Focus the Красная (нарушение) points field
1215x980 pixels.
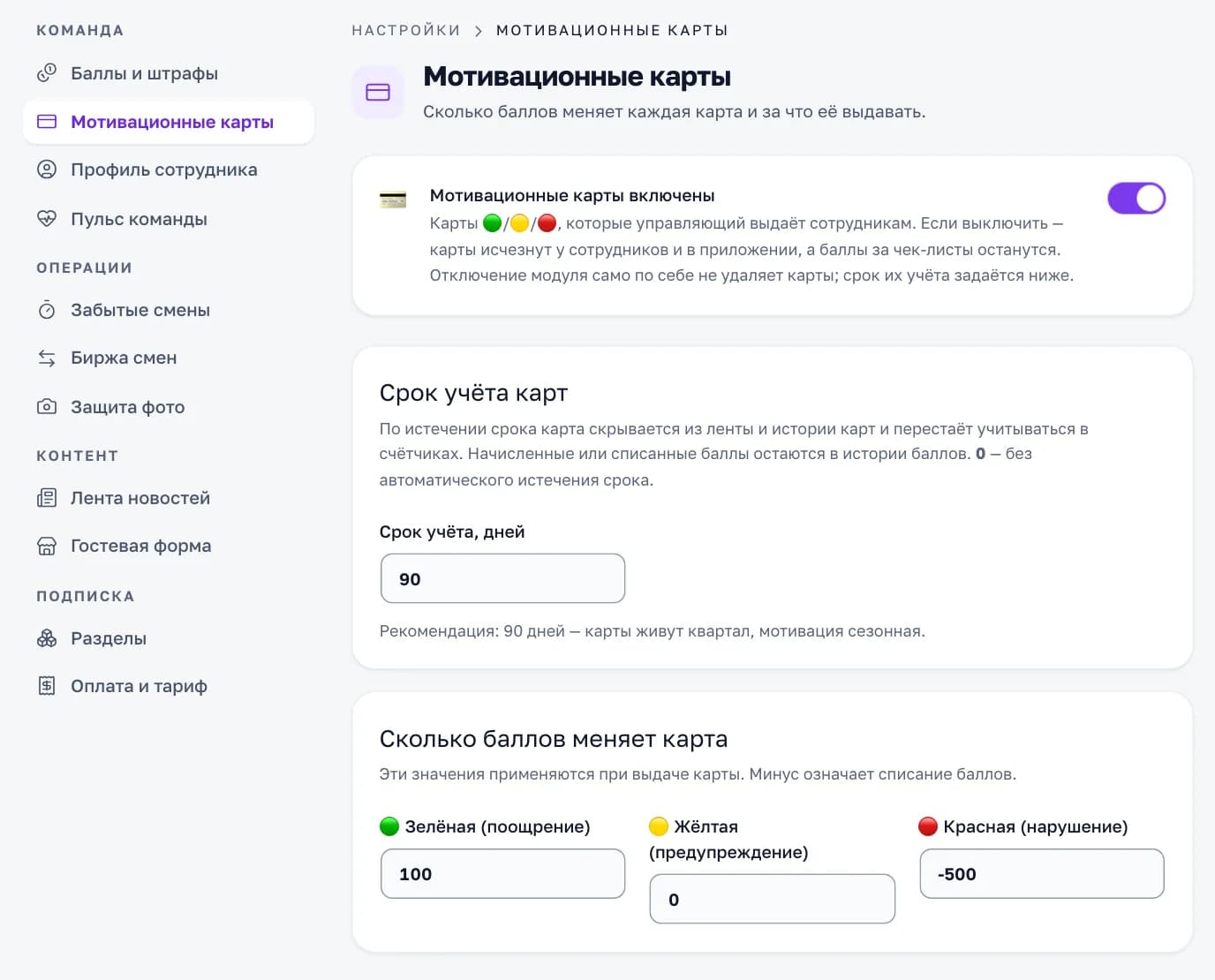coord(1042,873)
